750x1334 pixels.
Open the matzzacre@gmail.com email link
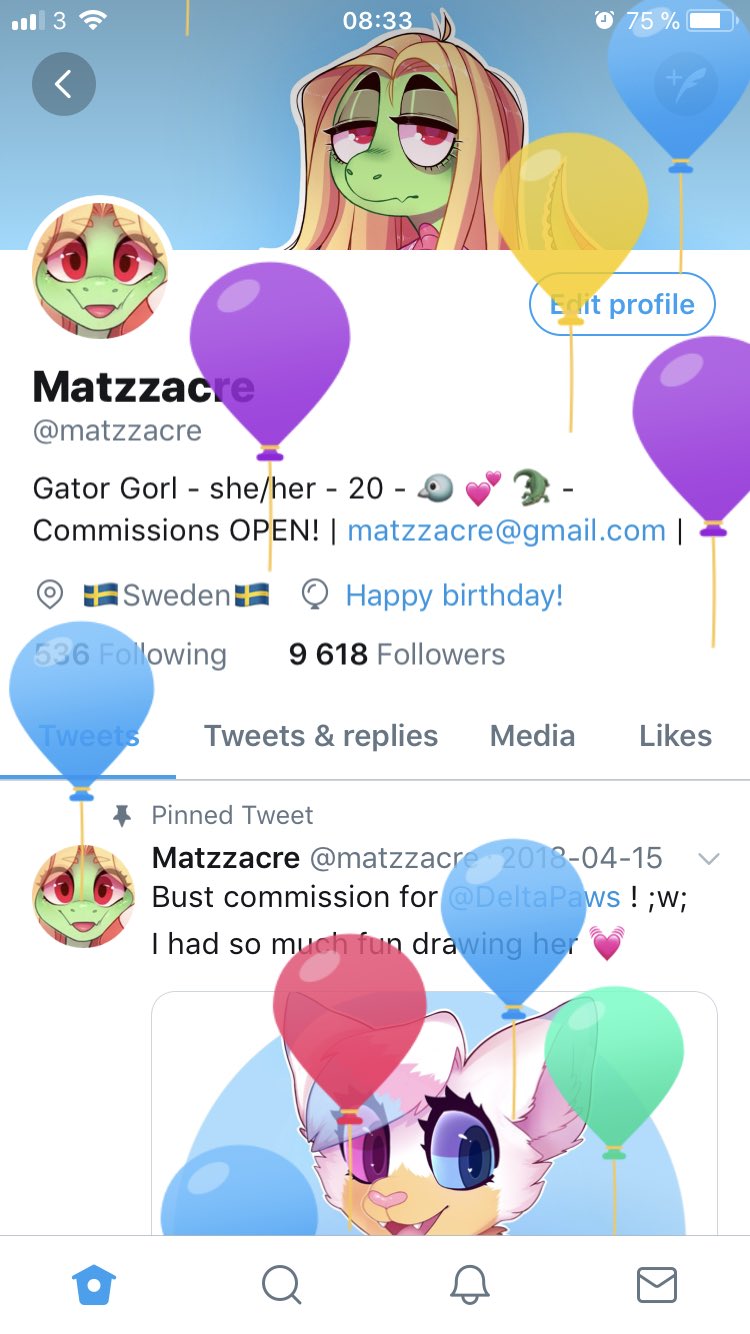506,530
